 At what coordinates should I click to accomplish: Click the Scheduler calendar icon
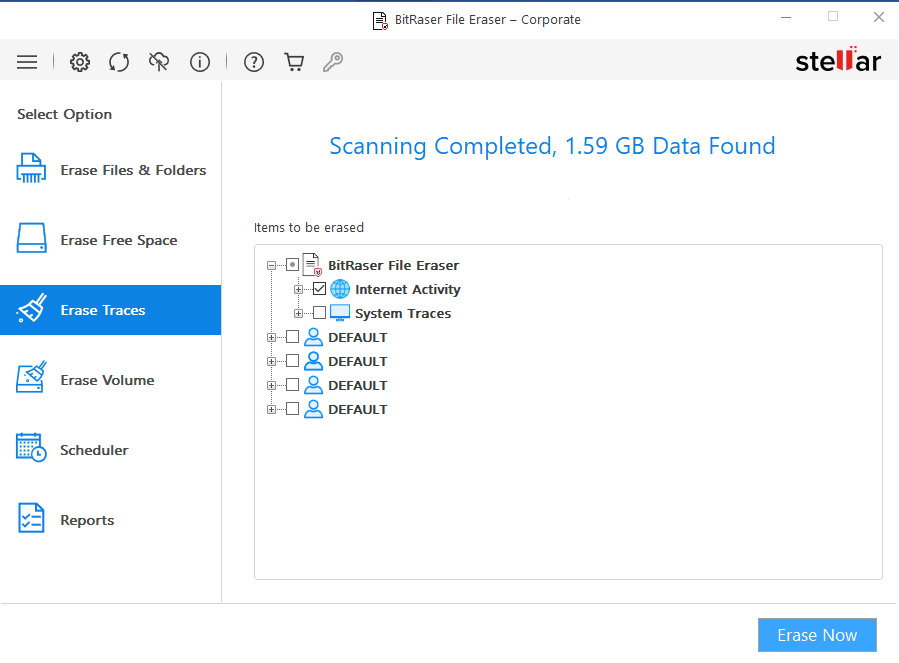point(31,448)
